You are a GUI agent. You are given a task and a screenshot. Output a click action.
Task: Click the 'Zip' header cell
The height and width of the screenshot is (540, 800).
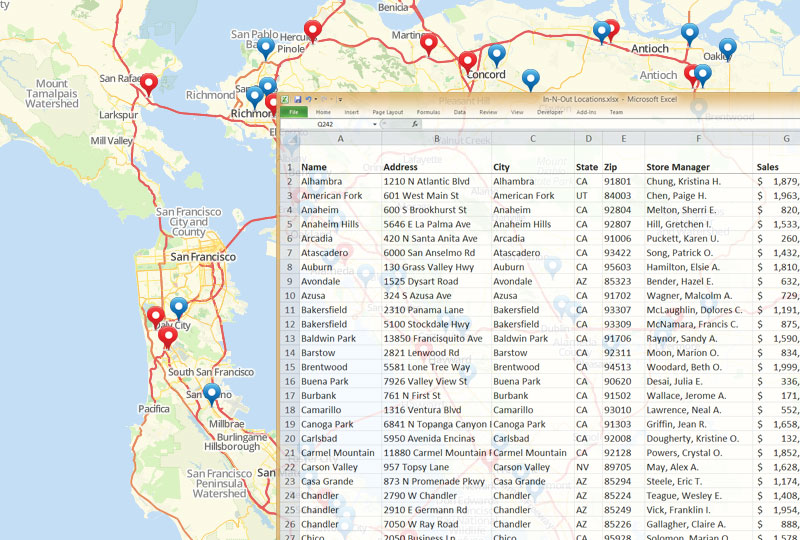(x=623, y=167)
